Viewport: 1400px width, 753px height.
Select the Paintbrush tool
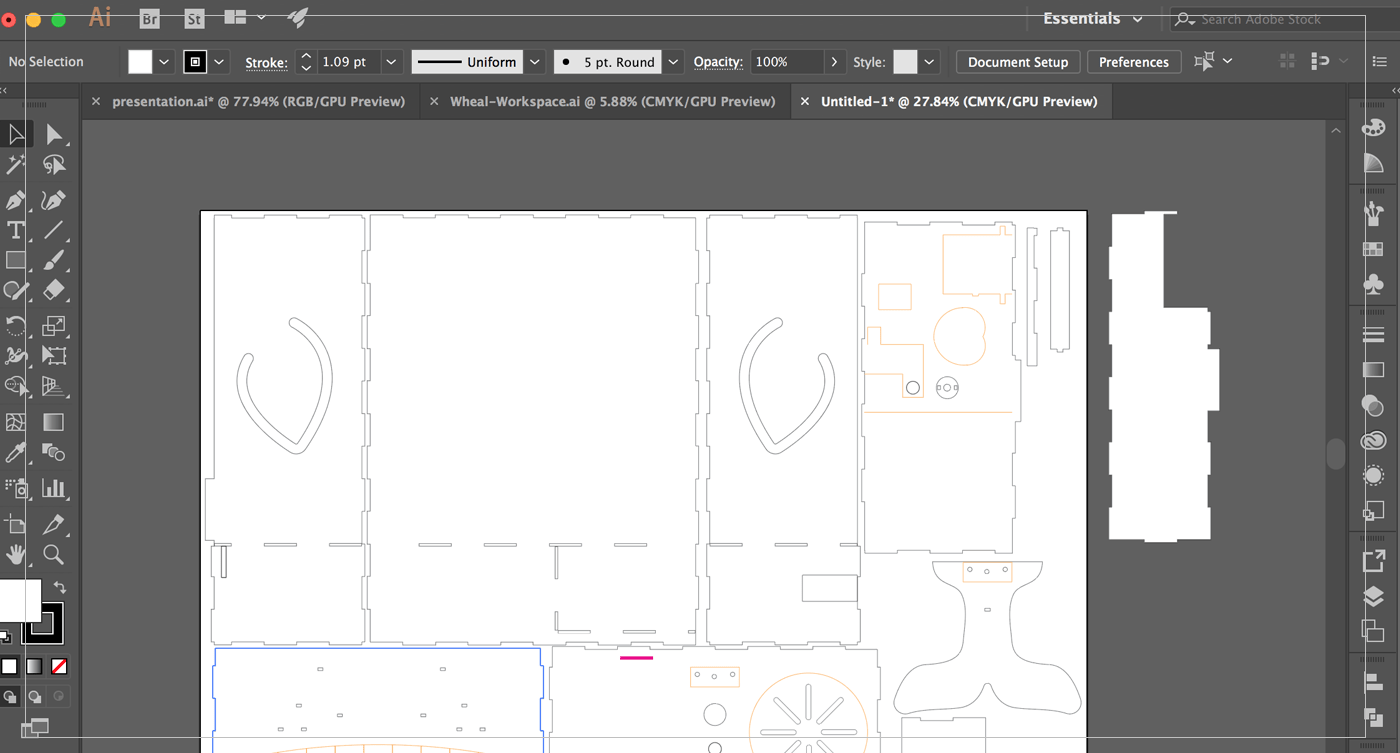[x=54, y=260]
